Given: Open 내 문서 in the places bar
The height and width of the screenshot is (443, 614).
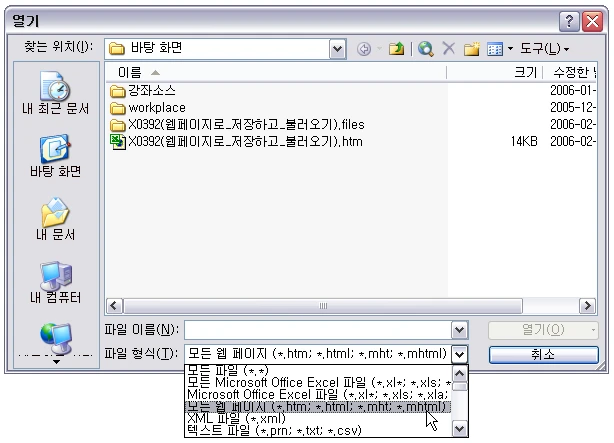Looking at the screenshot, I should 56,219.
